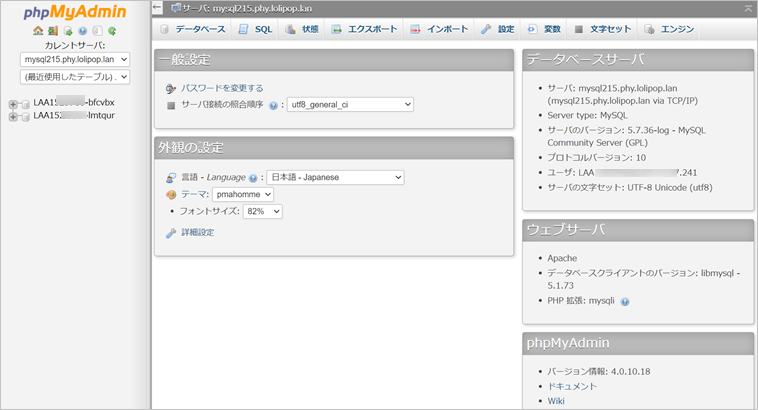Click help icon next to サーバ接続の照合順序
Viewport: 758px width, 410px height.
(273, 104)
